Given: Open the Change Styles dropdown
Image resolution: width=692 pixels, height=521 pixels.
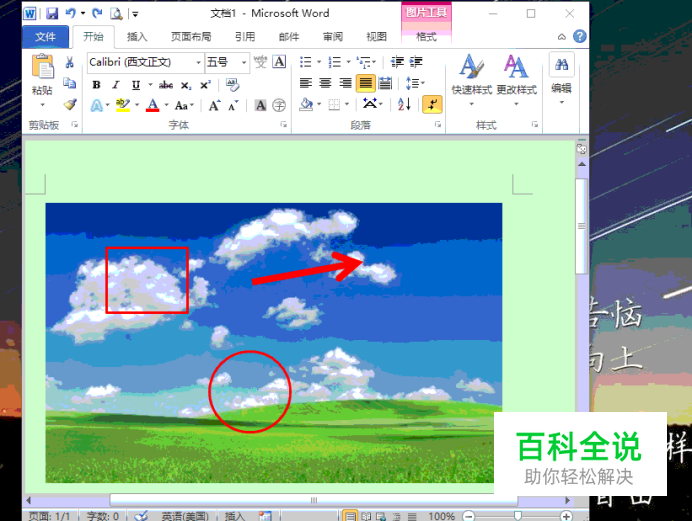Looking at the screenshot, I should (x=516, y=104).
